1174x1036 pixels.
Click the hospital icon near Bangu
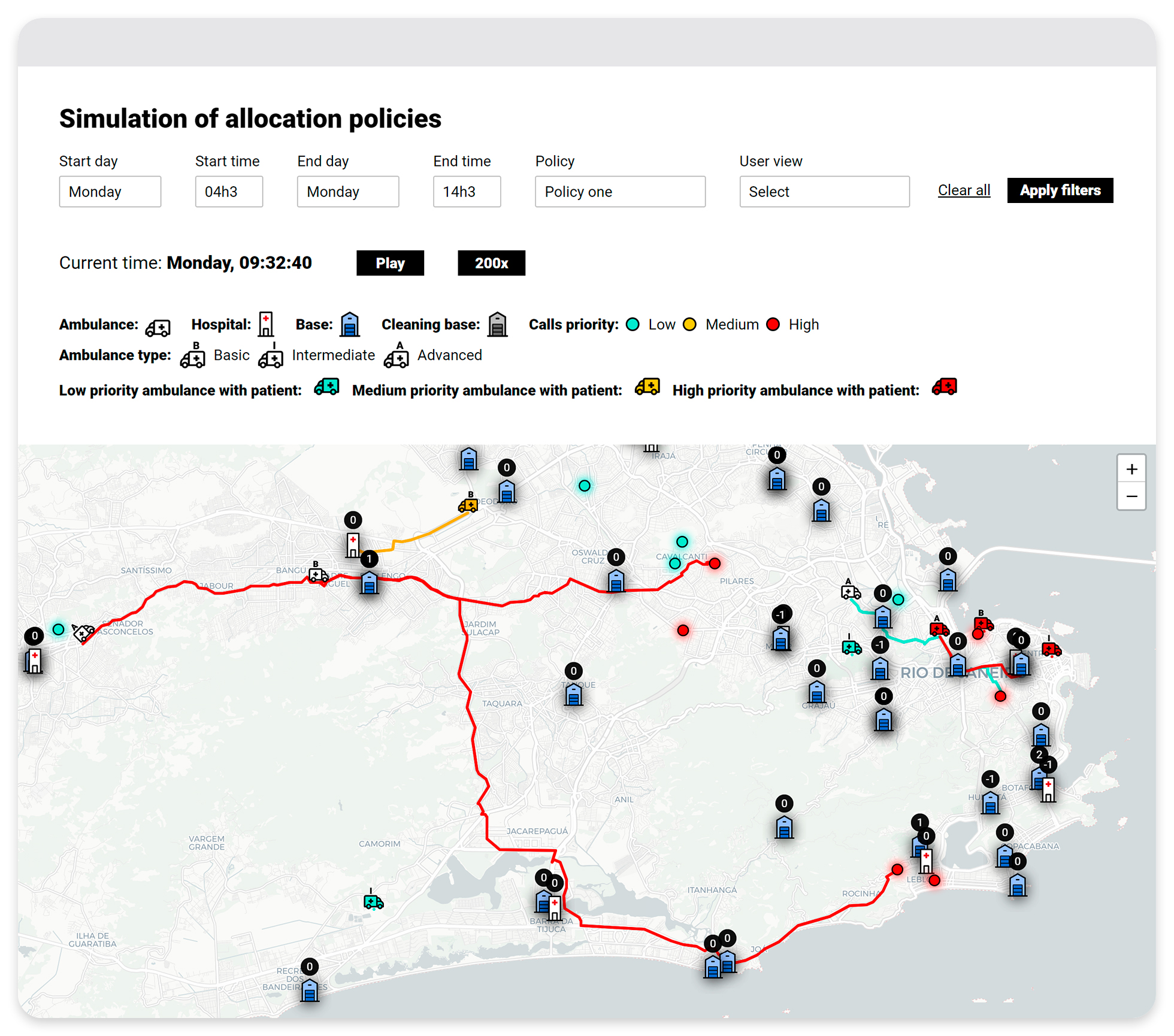[353, 545]
